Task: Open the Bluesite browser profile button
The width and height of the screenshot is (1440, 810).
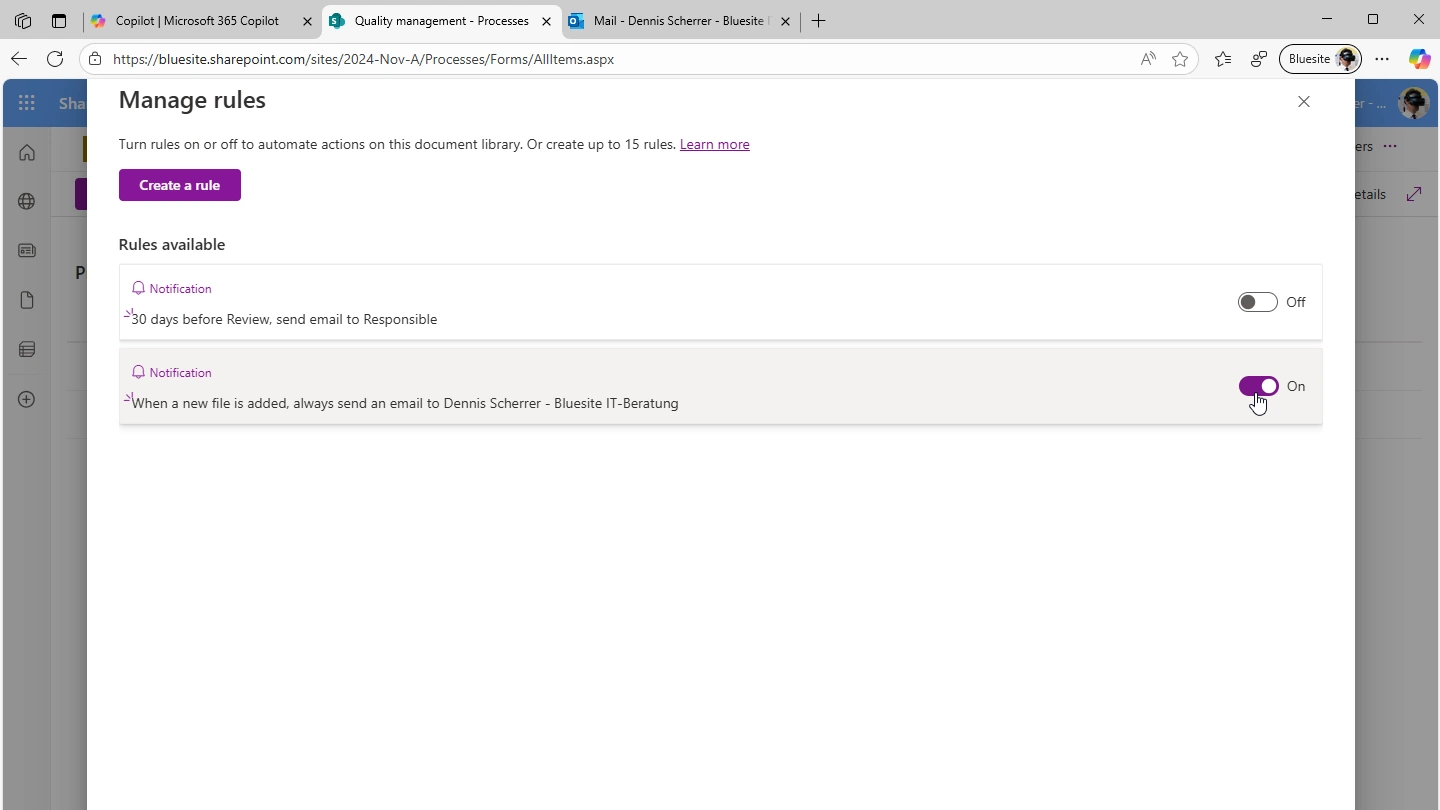Action: point(1320,59)
